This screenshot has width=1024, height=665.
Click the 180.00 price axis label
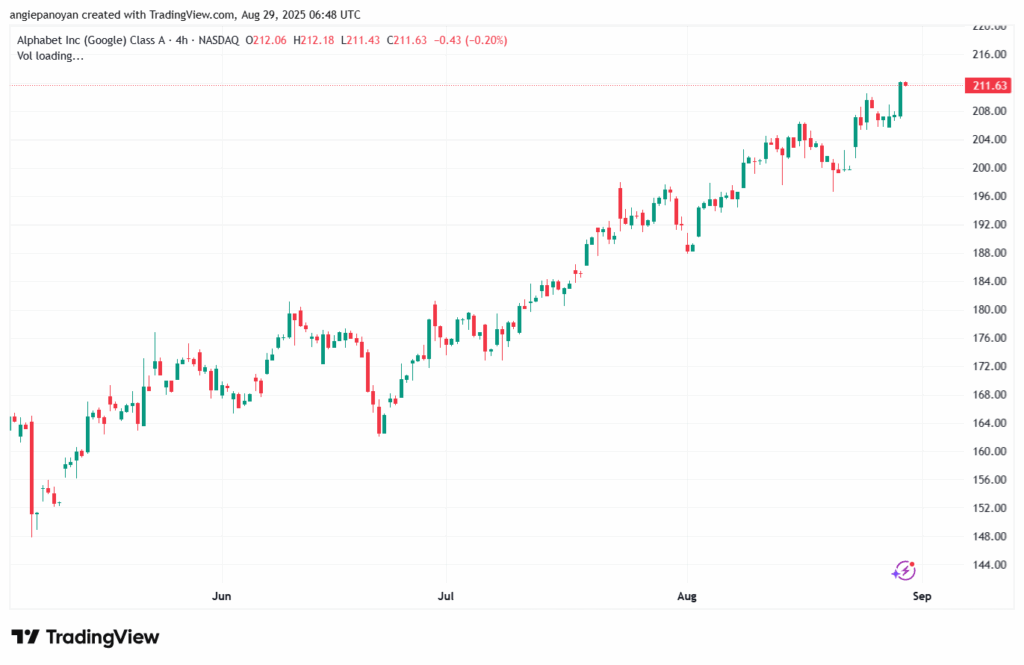(986, 310)
